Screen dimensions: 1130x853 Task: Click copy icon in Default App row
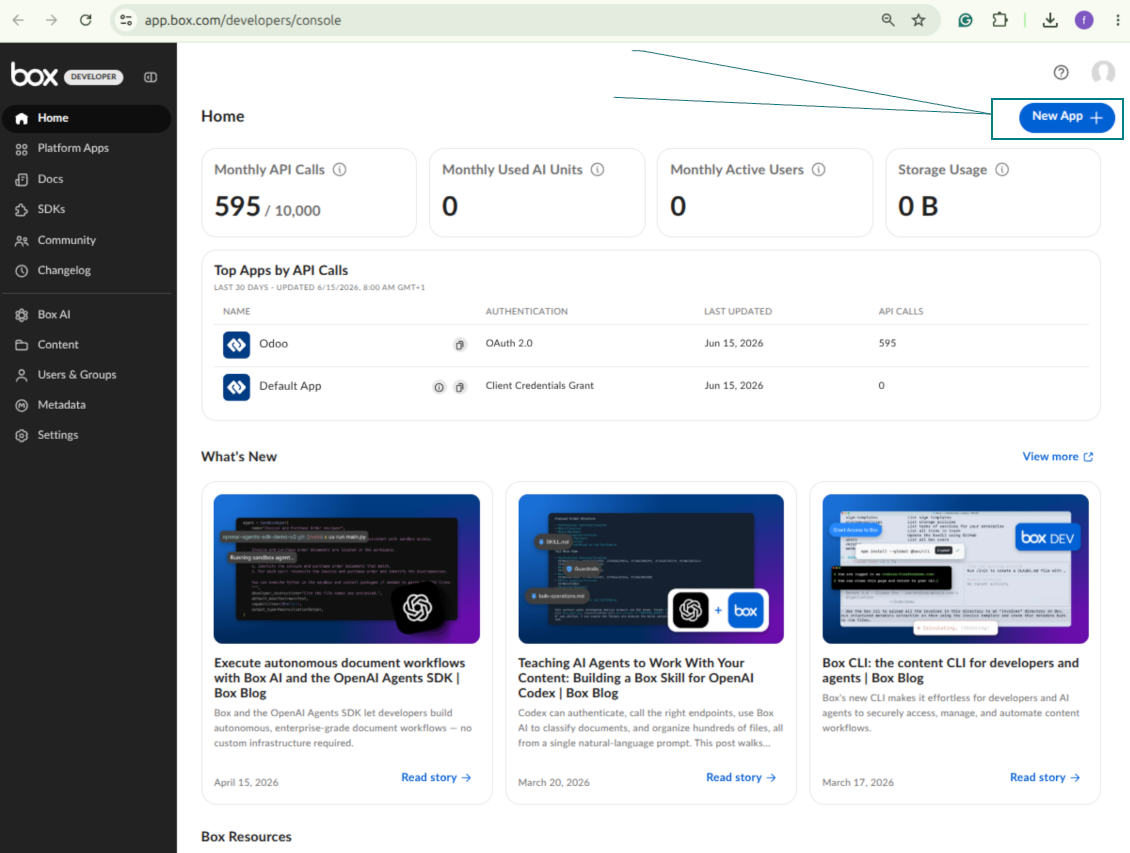pos(460,388)
